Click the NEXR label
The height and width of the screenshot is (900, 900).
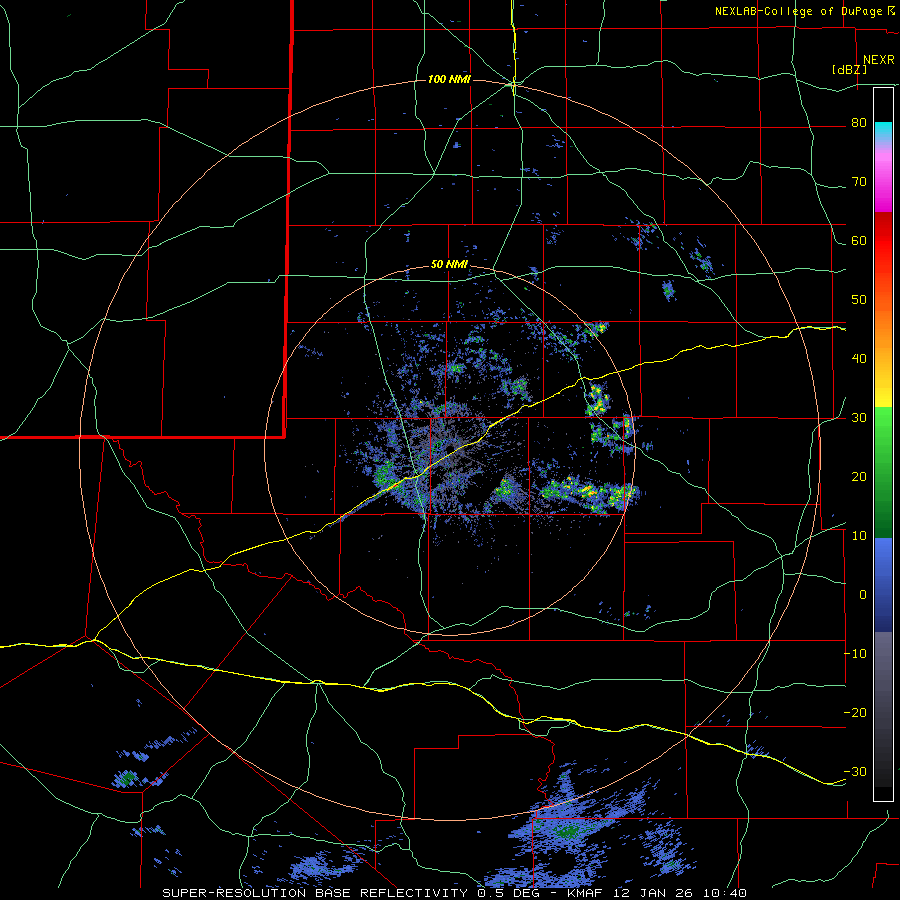[878, 60]
